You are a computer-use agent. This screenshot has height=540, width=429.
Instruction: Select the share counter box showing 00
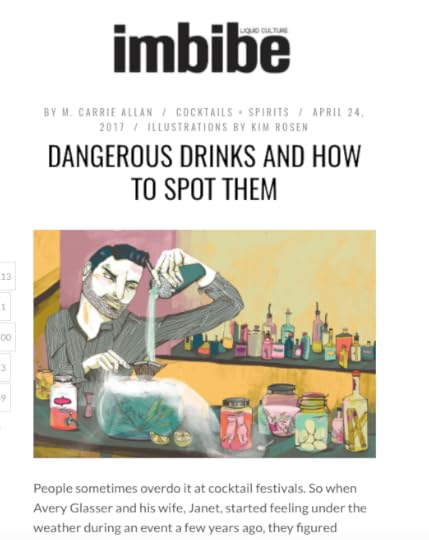point(7,337)
